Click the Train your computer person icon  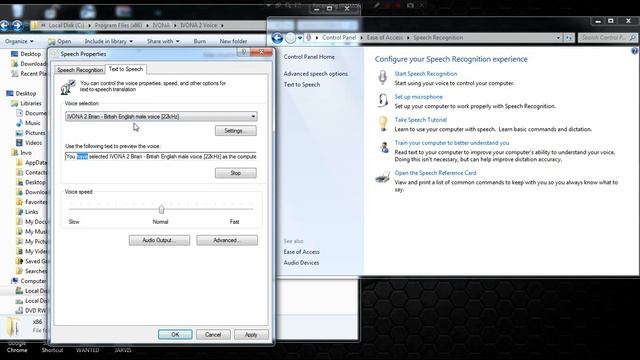tap(384, 147)
